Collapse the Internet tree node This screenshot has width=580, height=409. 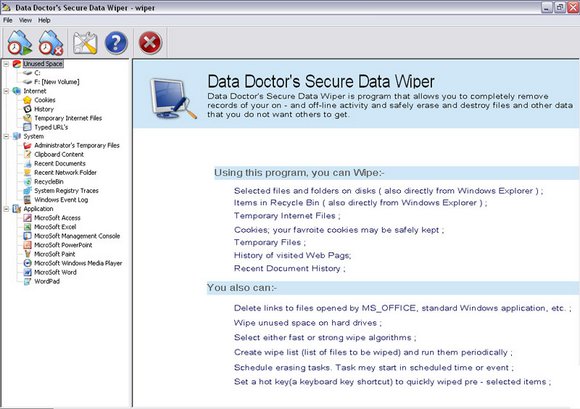pyautogui.click(x=6, y=91)
